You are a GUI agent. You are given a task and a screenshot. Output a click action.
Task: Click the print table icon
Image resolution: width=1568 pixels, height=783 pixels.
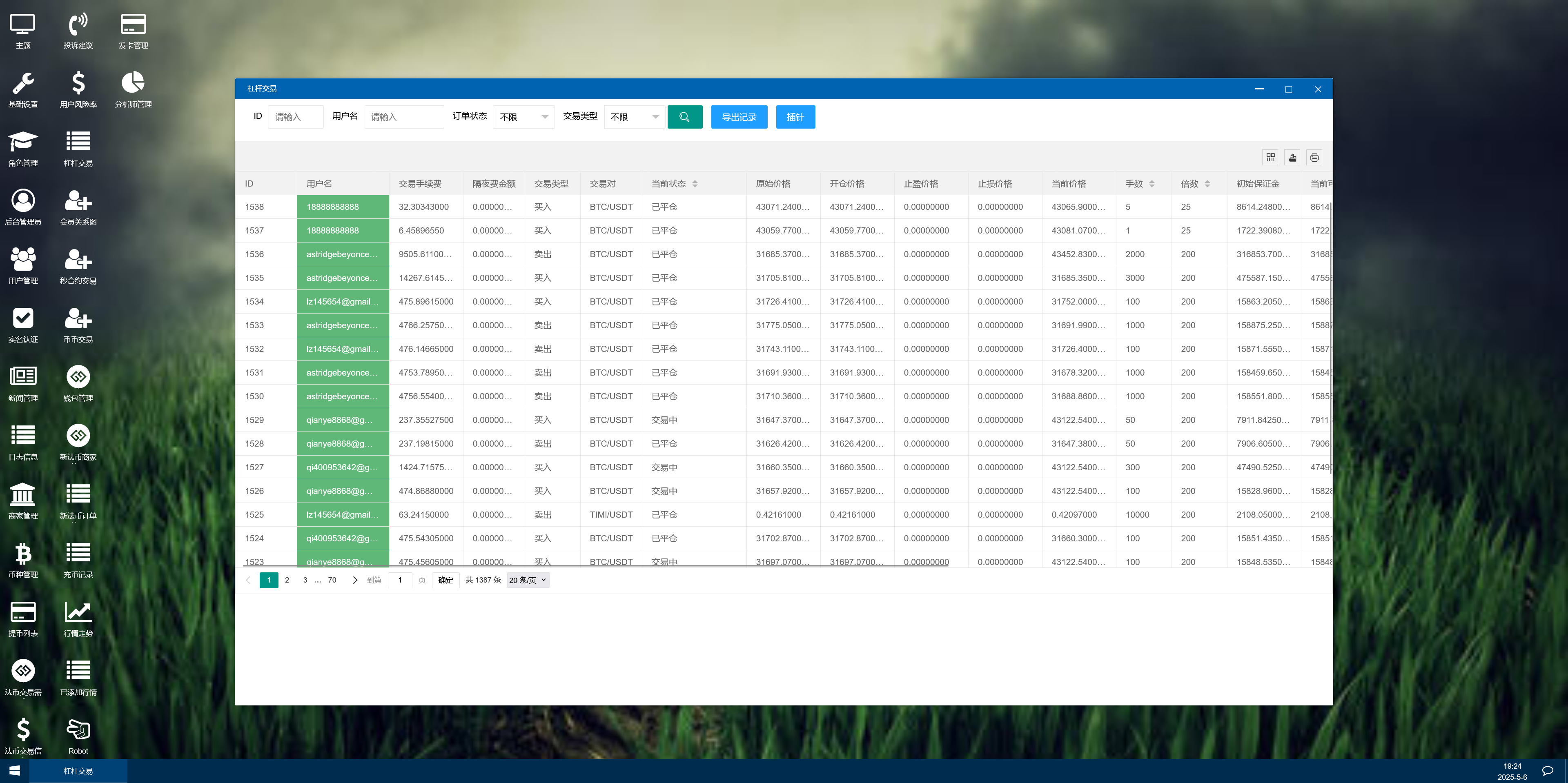tap(1314, 158)
